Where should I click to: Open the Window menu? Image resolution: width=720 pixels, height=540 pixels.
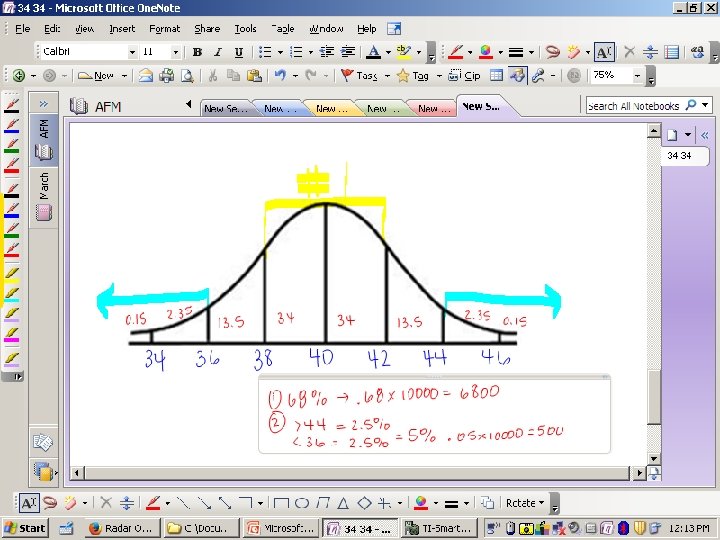(326, 28)
